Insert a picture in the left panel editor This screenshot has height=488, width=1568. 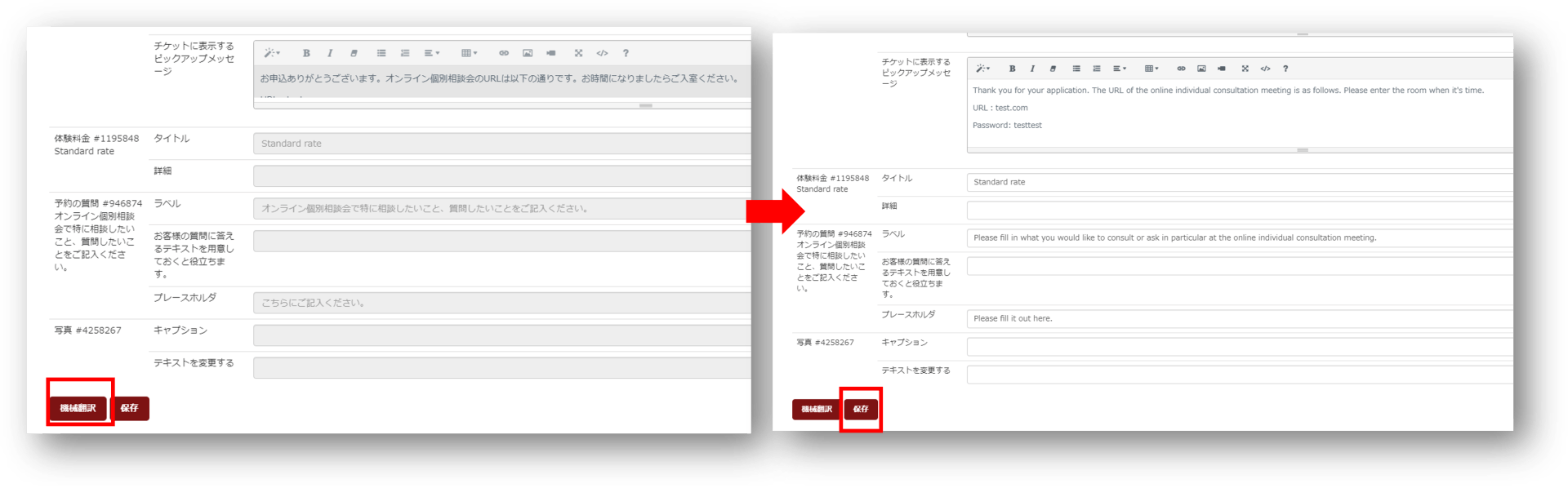point(528,53)
